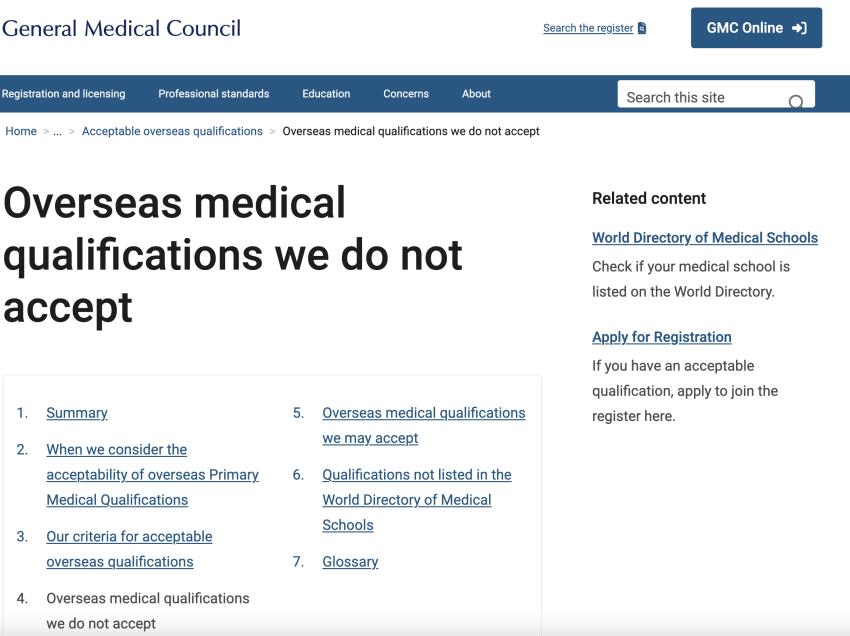850x636 pixels.
Task: Open the Professional standards menu
Action: [214, 94]
